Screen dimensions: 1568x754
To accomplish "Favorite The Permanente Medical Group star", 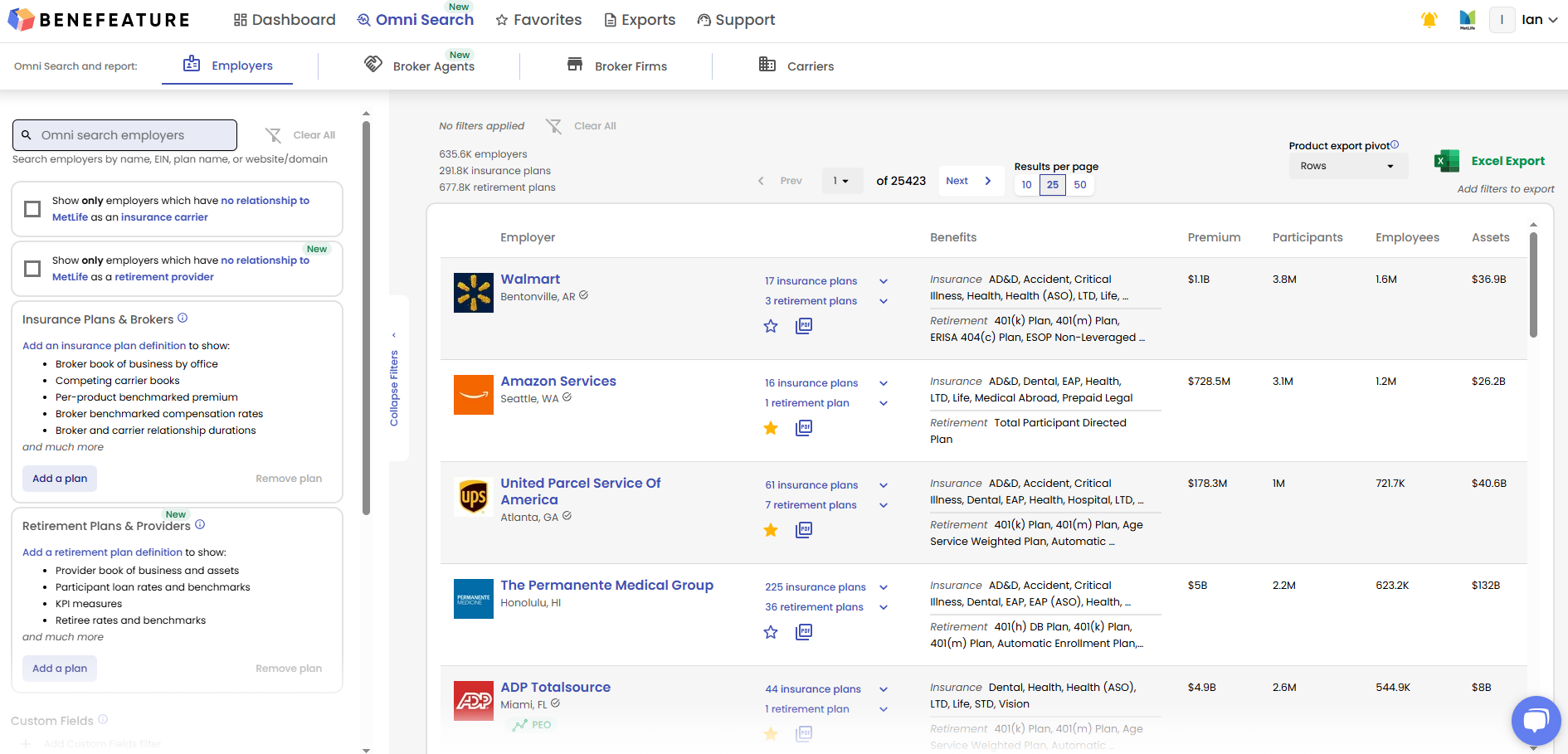I will (x=771, y=632).
